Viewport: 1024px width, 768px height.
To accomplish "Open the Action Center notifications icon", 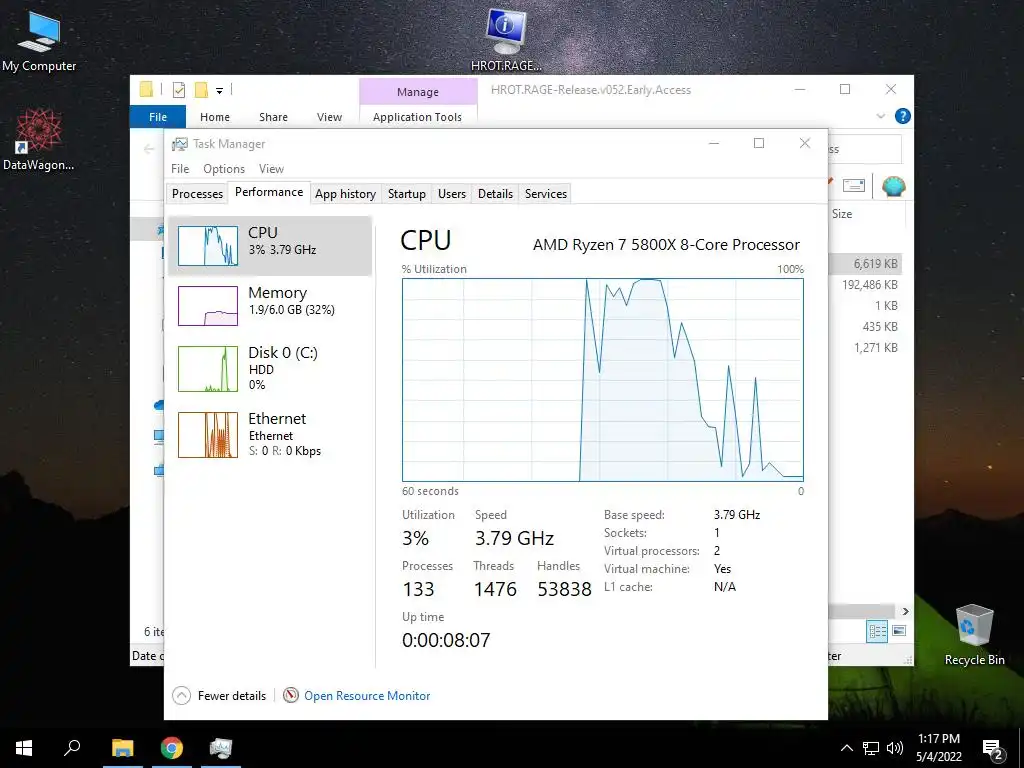I will 993,750.
